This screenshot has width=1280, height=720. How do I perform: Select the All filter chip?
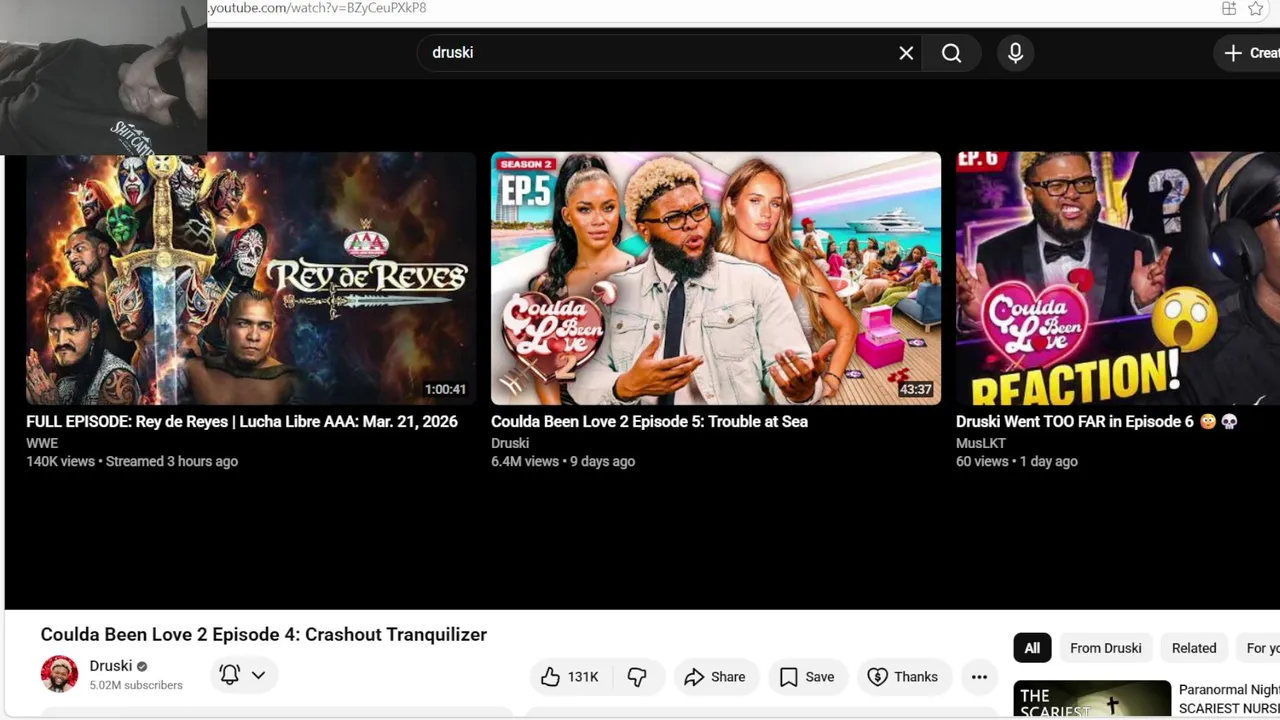1032,648
